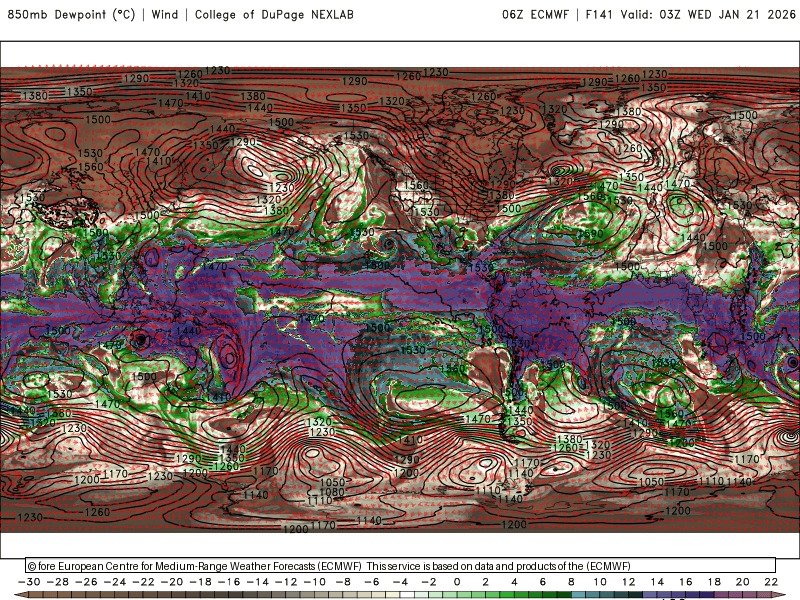
Task: Click the '-10' color scale label
Action: pos(315,582)
